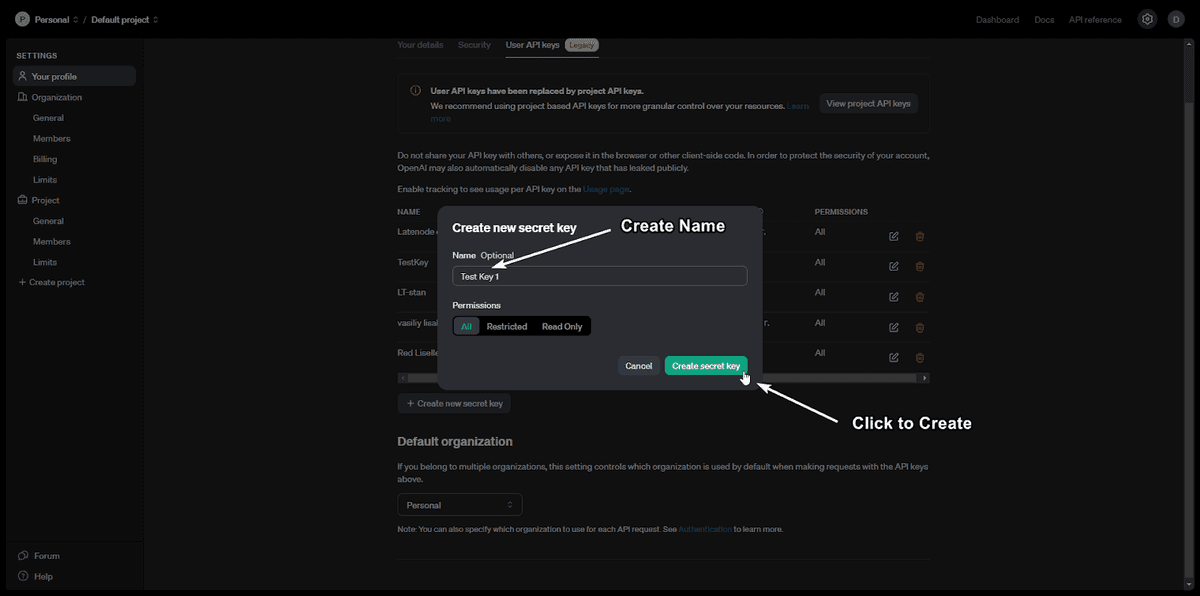Cancel the new secret key dialog
Viewport: 1200px width, 596px height.
[638, 366]
